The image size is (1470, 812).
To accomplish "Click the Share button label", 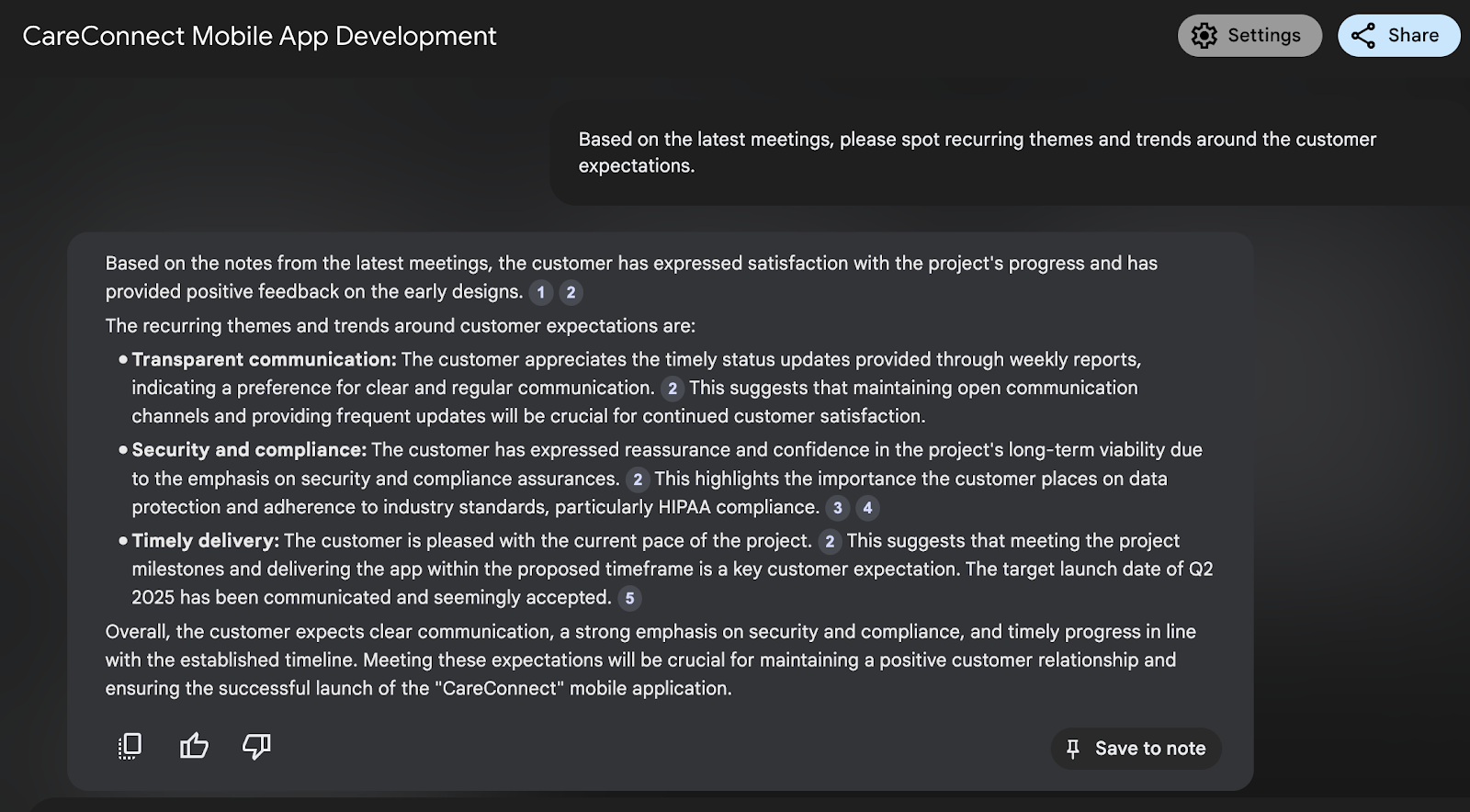I will click(1413, 36).
